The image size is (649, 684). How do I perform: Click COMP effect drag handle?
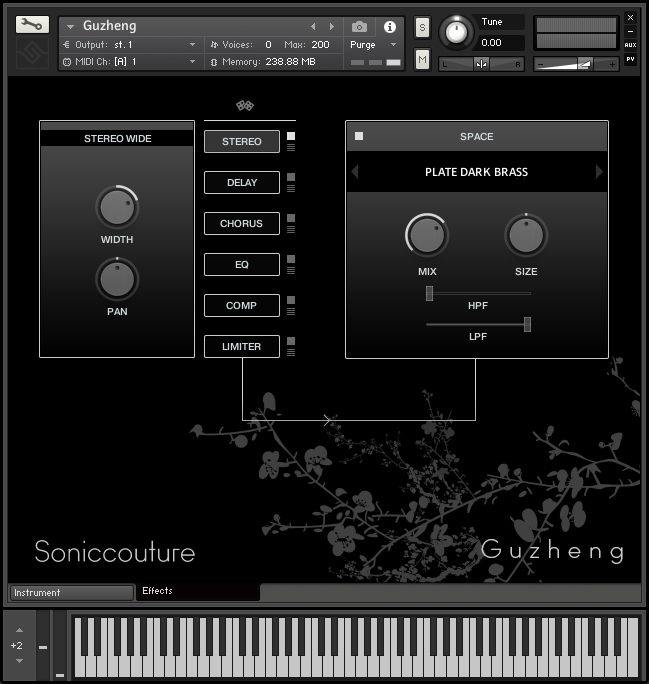tap(291, 311)
